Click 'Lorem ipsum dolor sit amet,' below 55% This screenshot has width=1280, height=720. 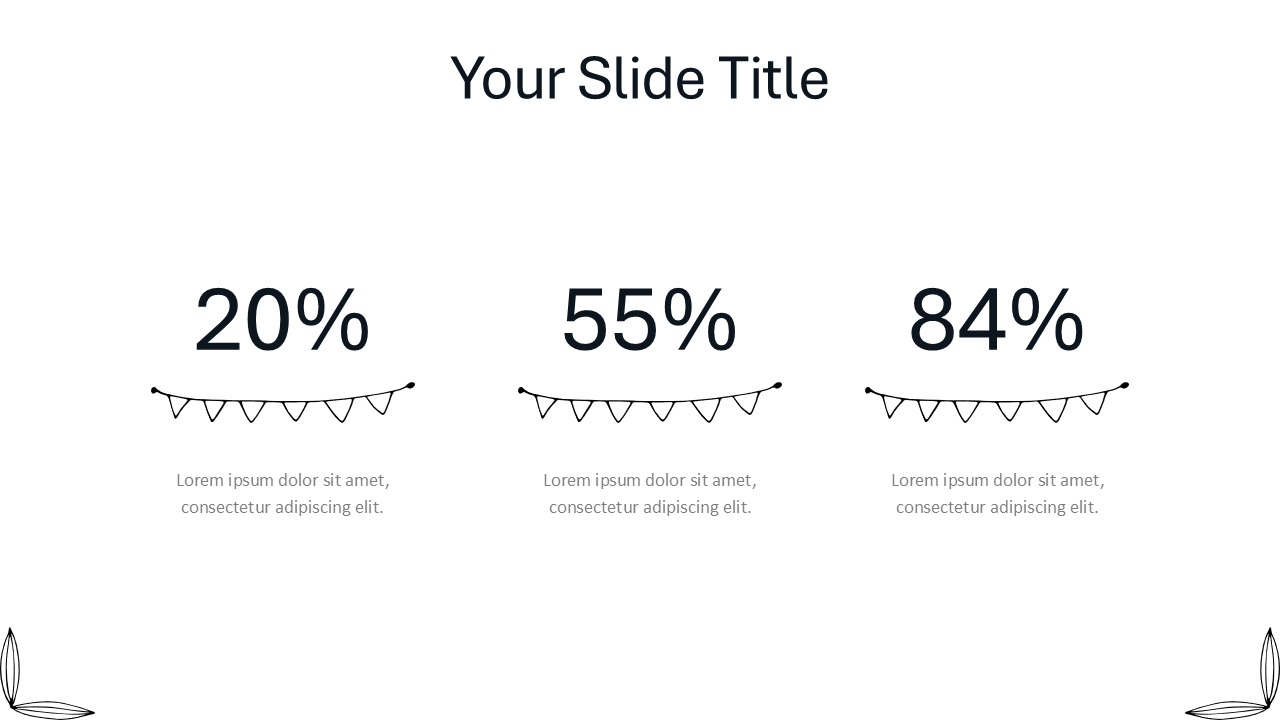(x=650, y=480)
